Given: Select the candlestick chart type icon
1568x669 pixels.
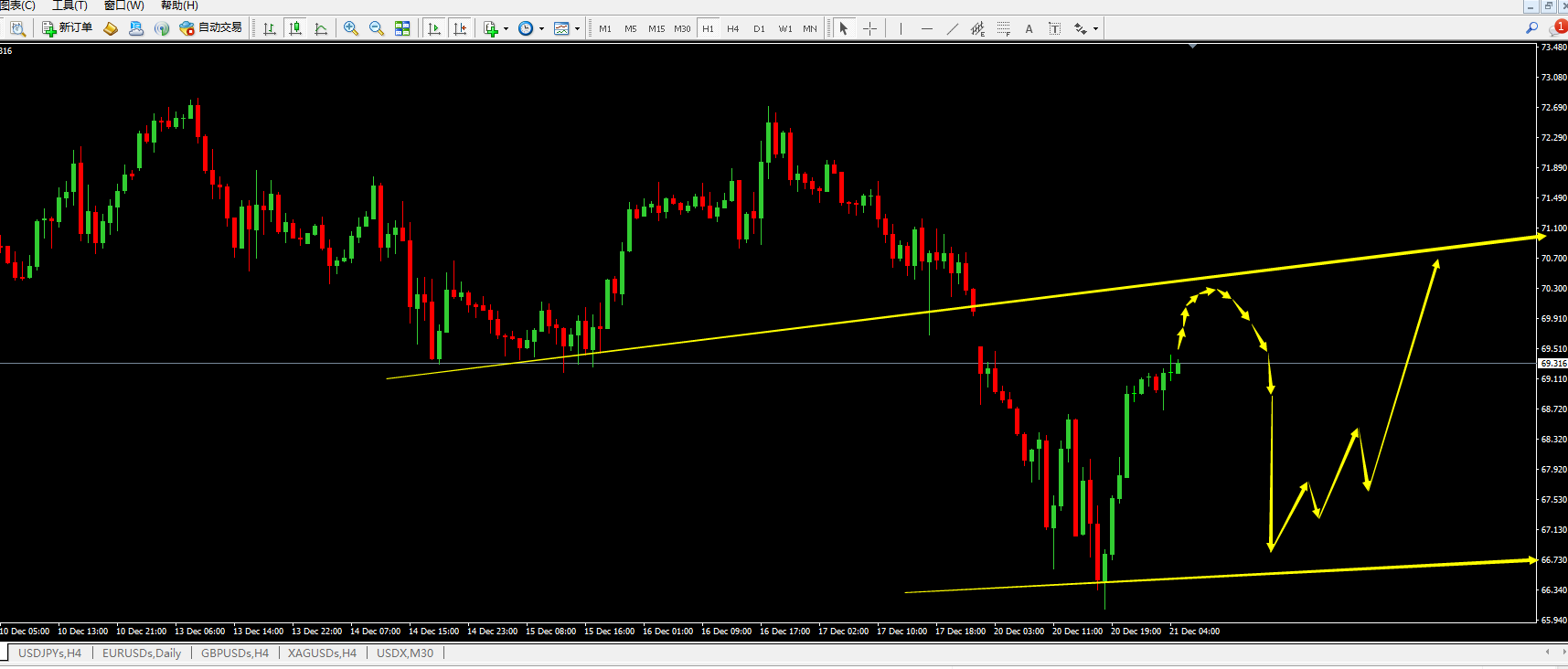Looking at the screenshot, I should tap(295, 28).
